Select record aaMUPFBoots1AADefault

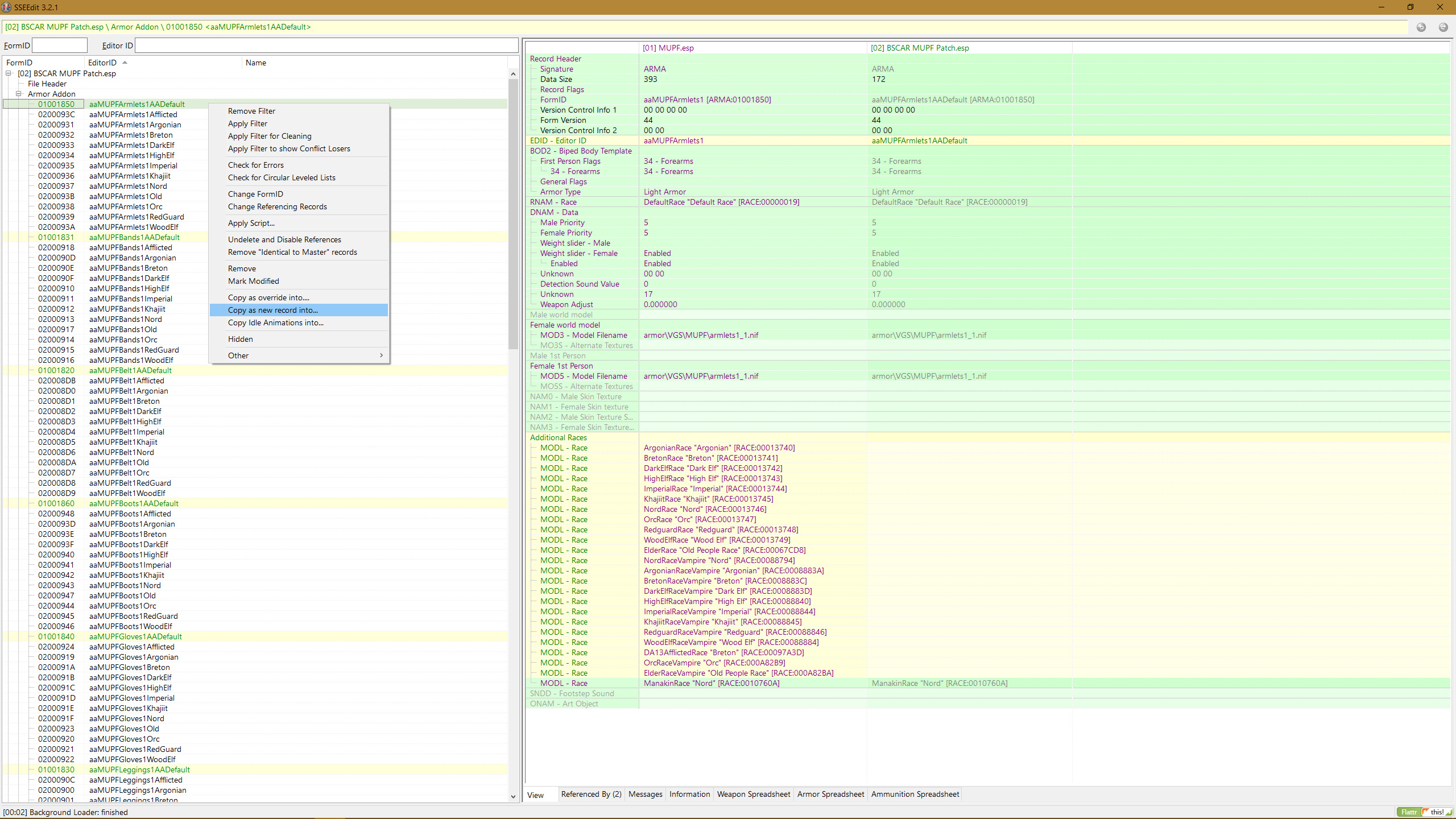pyautogui.click(x=134, y=503)
